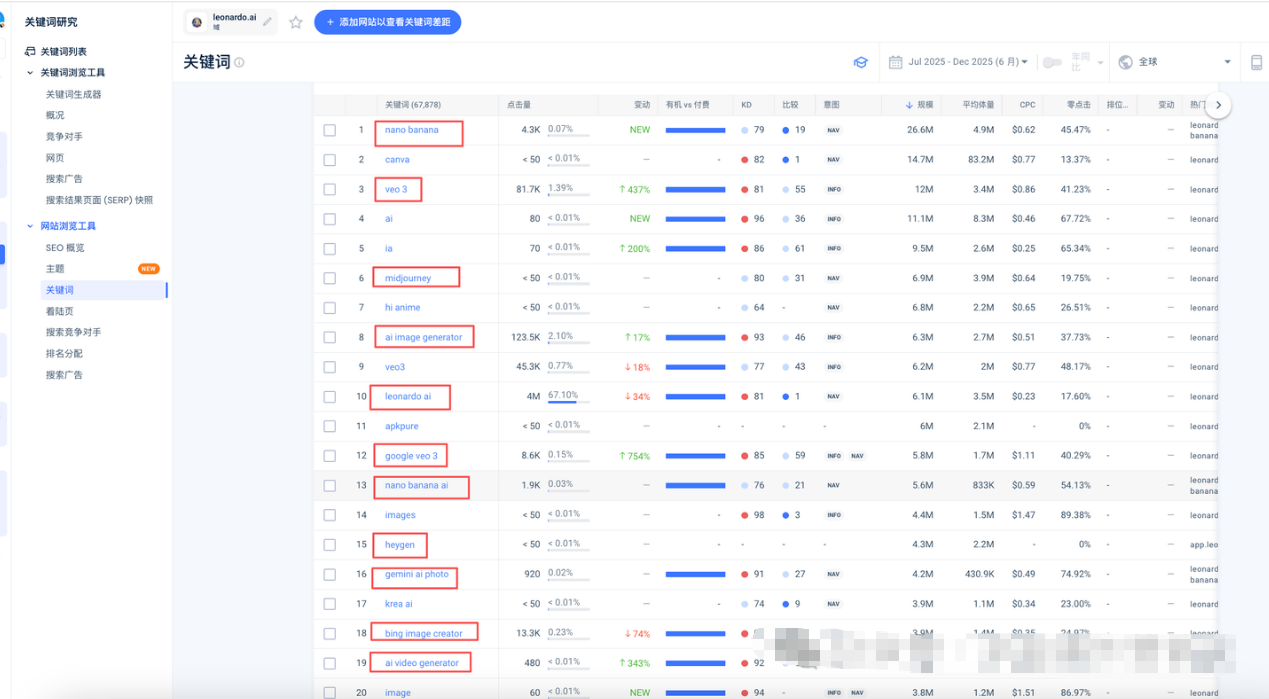Go to SEO 概览 page
The width and height of the screenshot is (1269, 699).
click(65, 247)
